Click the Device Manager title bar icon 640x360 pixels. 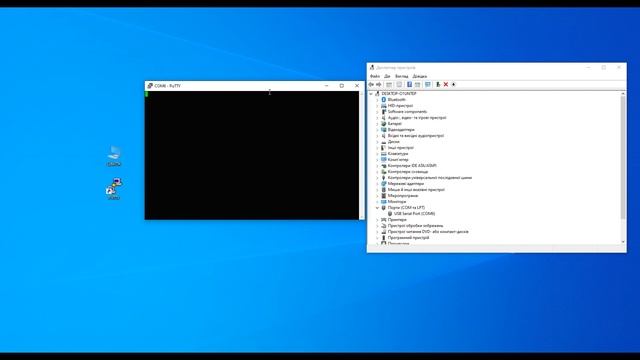pyautogui.click(x=372, y=67)
